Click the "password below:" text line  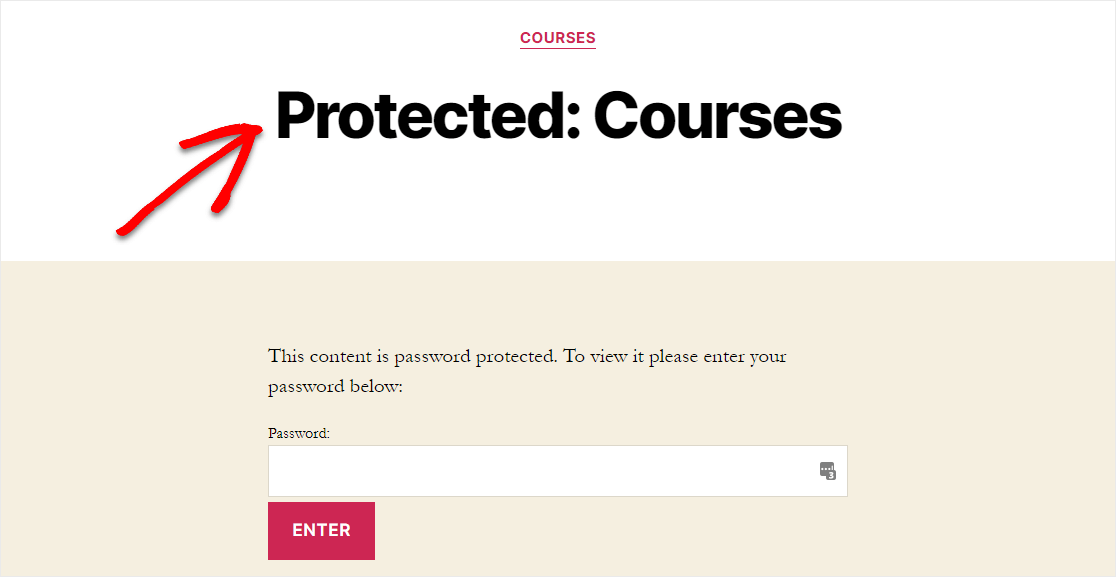(335, 388)
